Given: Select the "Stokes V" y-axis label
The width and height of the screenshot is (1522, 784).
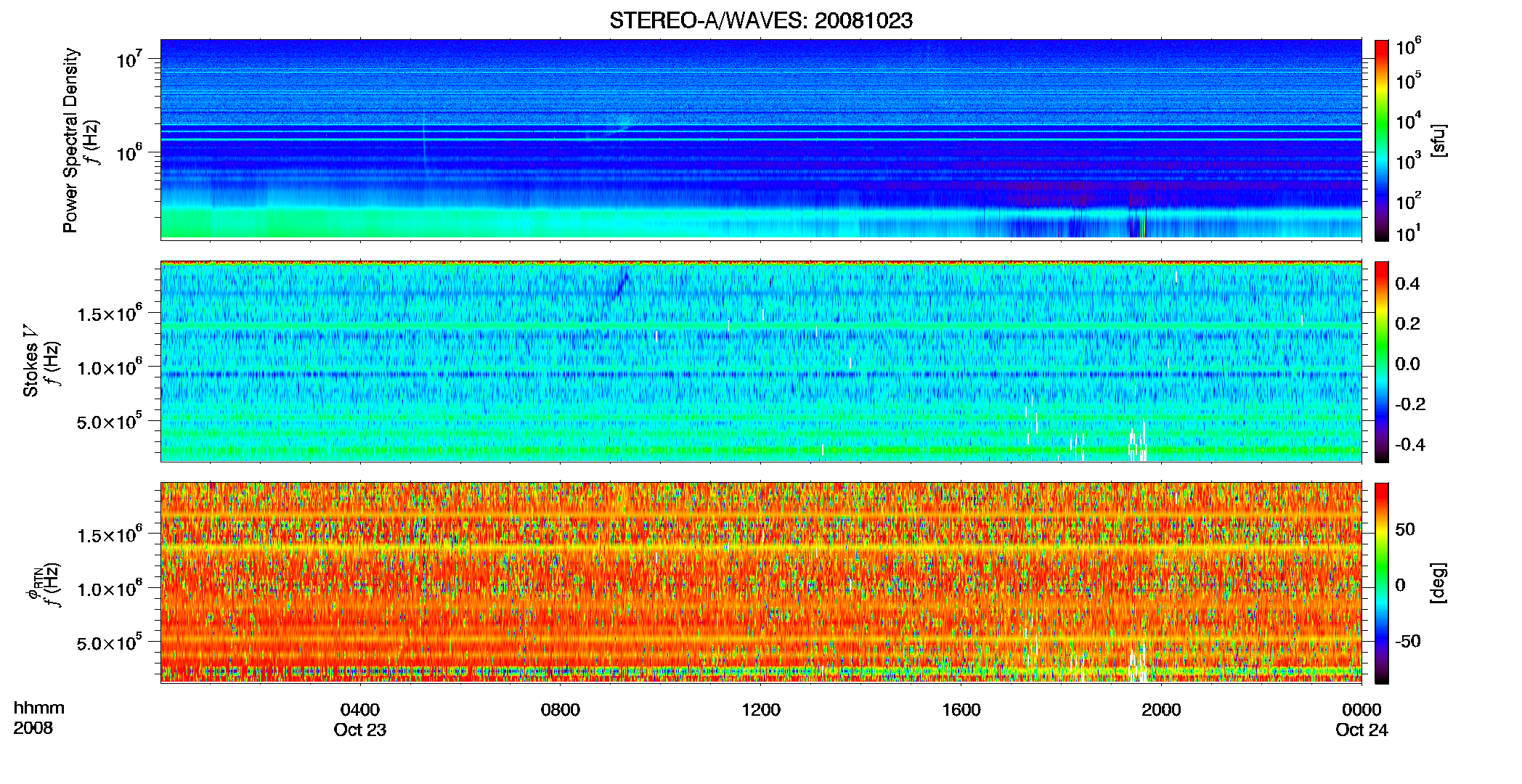Looking at the screenshot, I should click(30, 361).
